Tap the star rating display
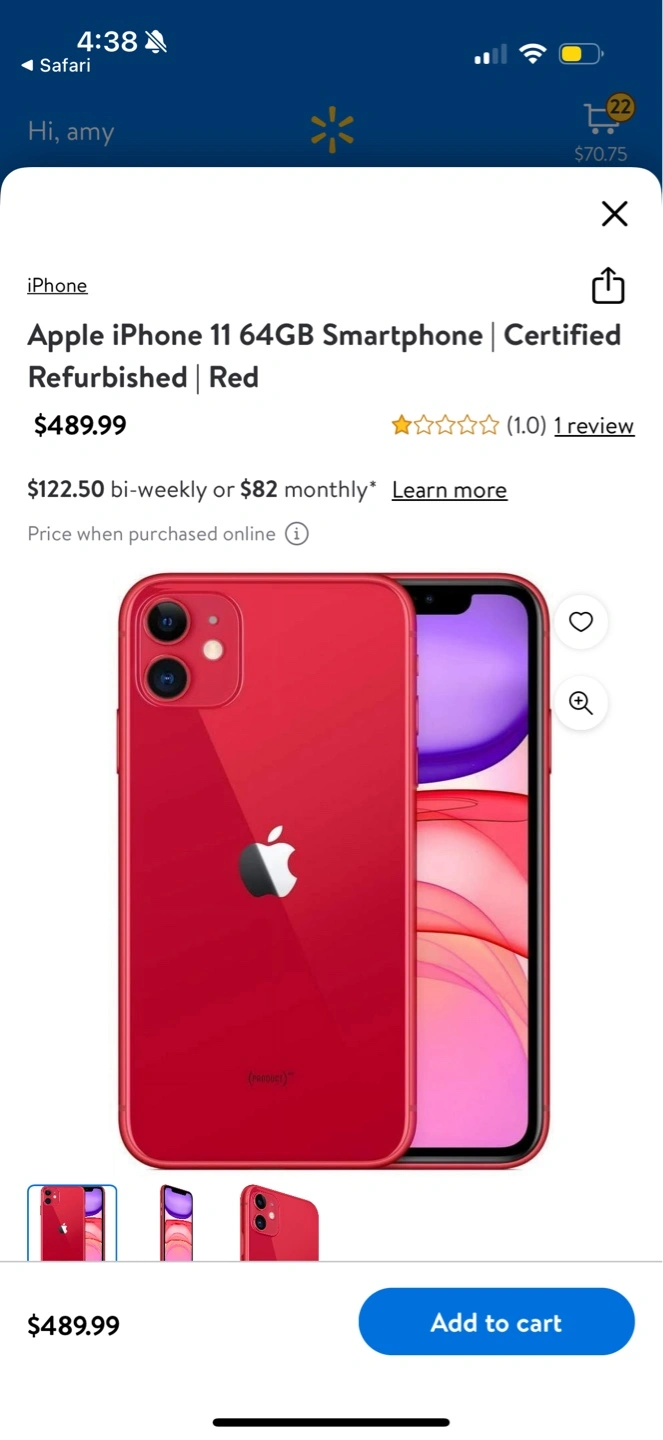Image resolution: width=663 pixels, height=1440 pixels. coord(445,426)
